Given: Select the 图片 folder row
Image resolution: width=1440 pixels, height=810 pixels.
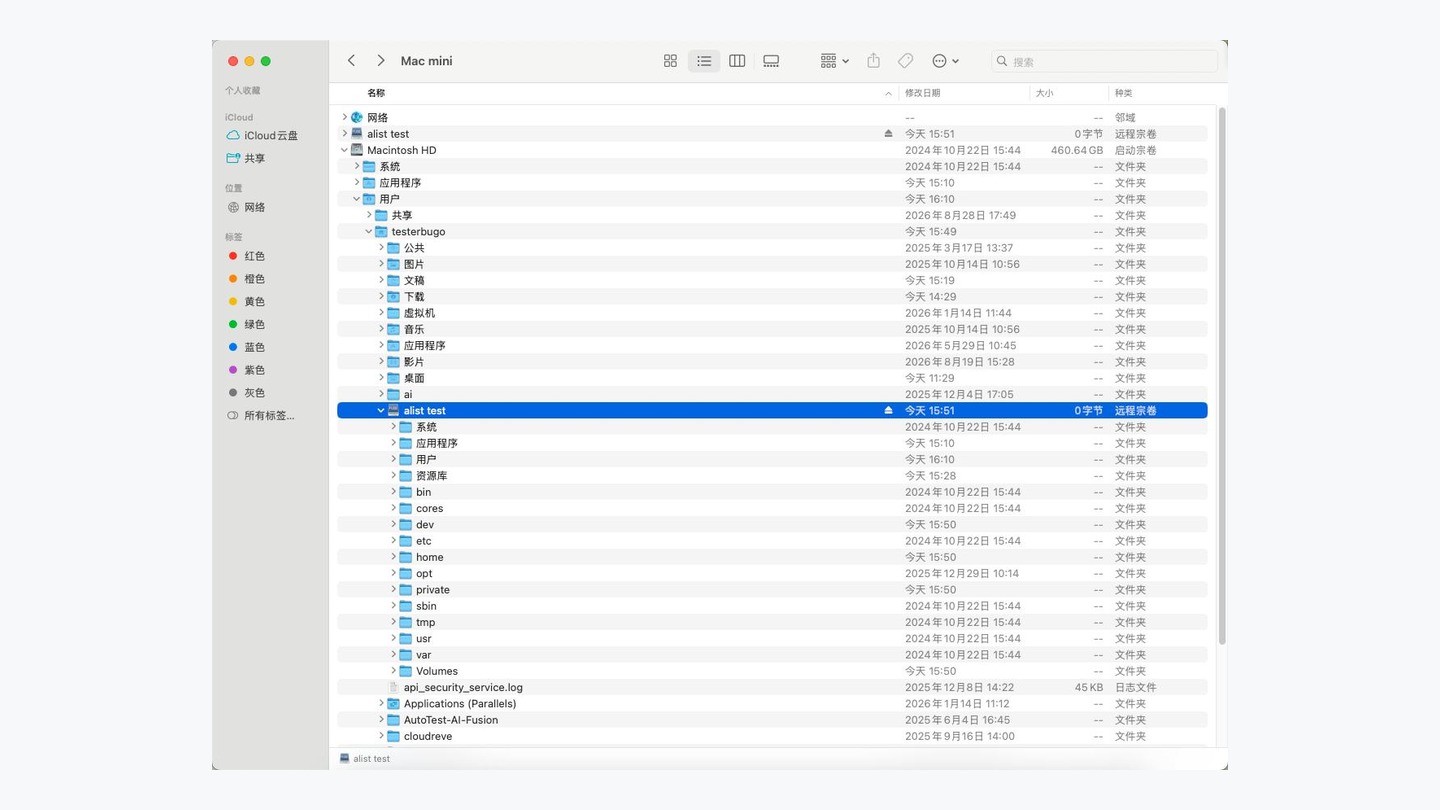Looking at the screenshot, I should (x=772, y=264).
